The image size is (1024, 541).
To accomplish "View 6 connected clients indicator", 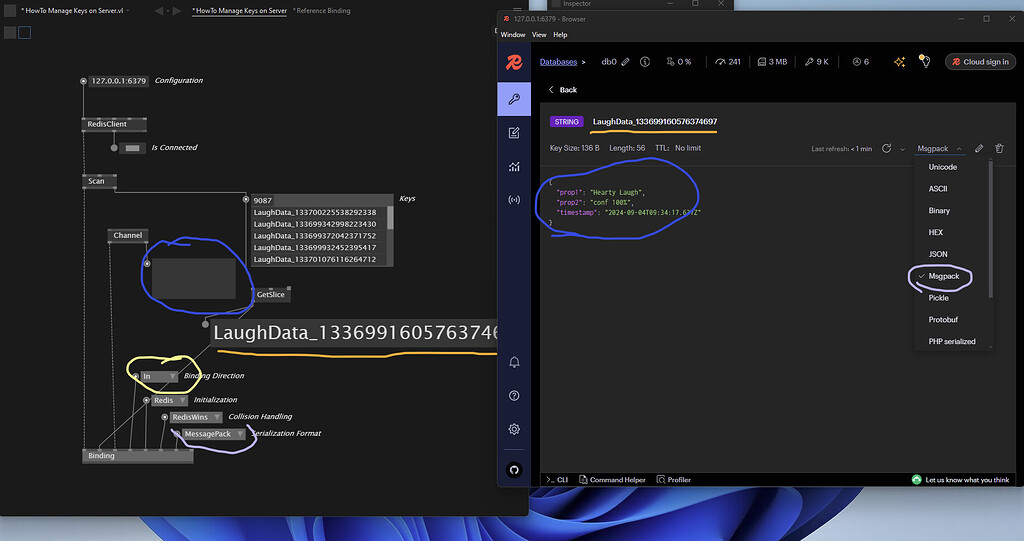I will pyautogui.click(x=861, y=62).
